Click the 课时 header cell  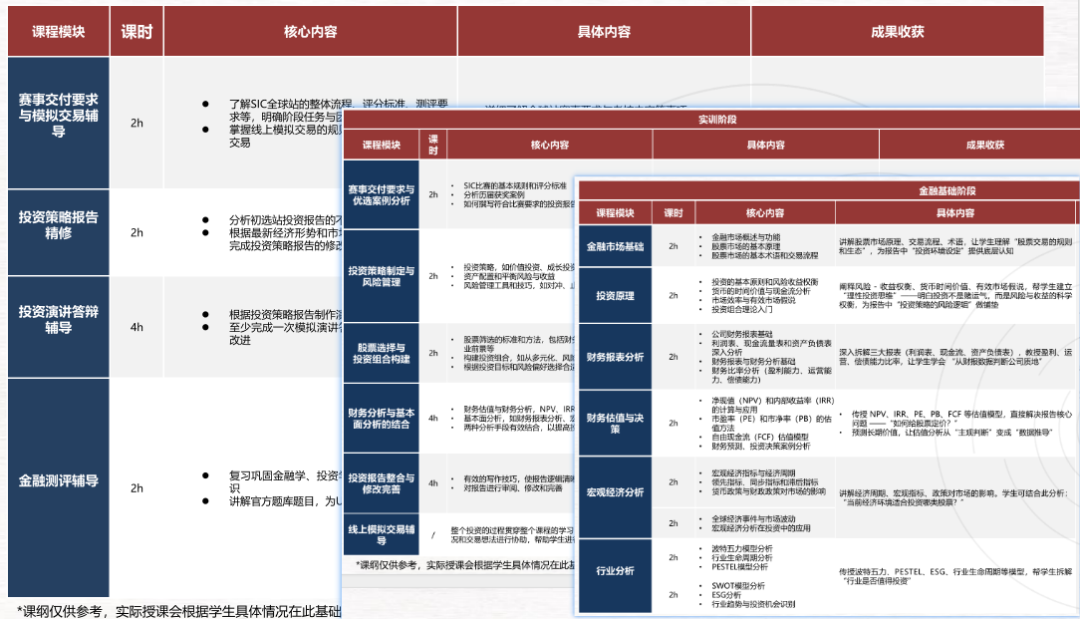(x=137, y=31)
